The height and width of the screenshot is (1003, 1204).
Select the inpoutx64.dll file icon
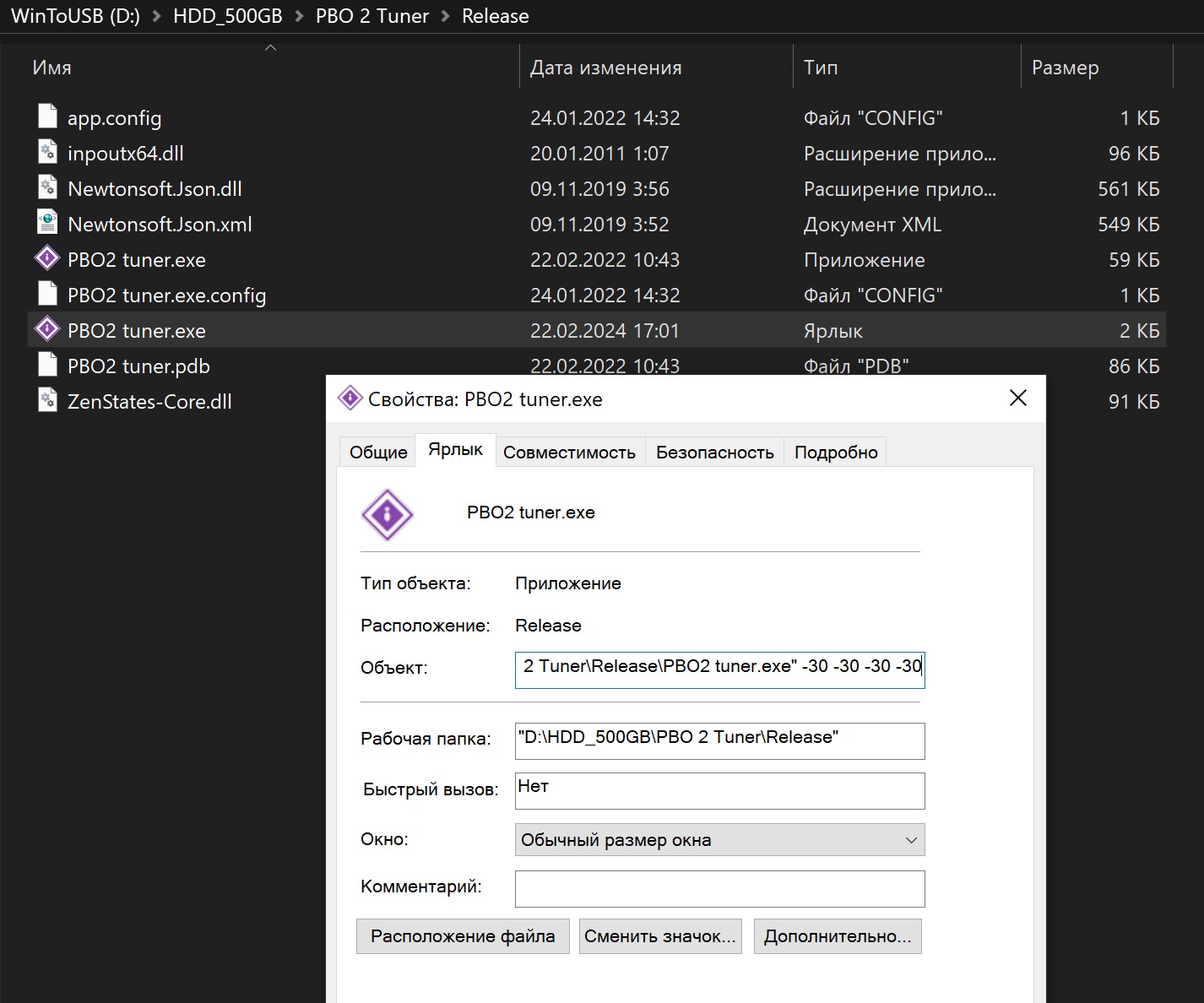(x=47, y=153)
